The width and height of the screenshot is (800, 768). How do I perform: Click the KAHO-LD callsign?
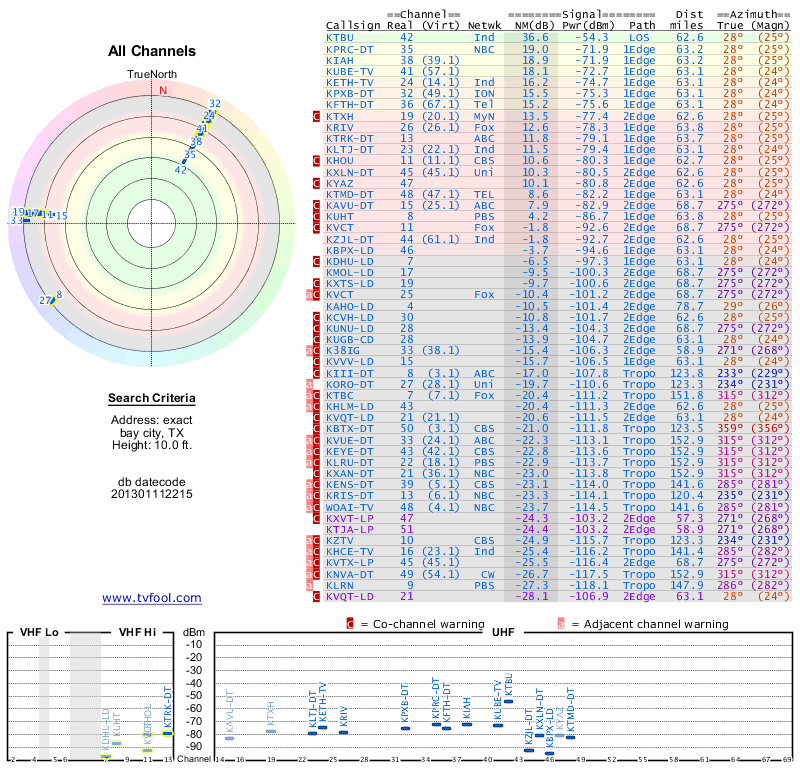[350, 306]
